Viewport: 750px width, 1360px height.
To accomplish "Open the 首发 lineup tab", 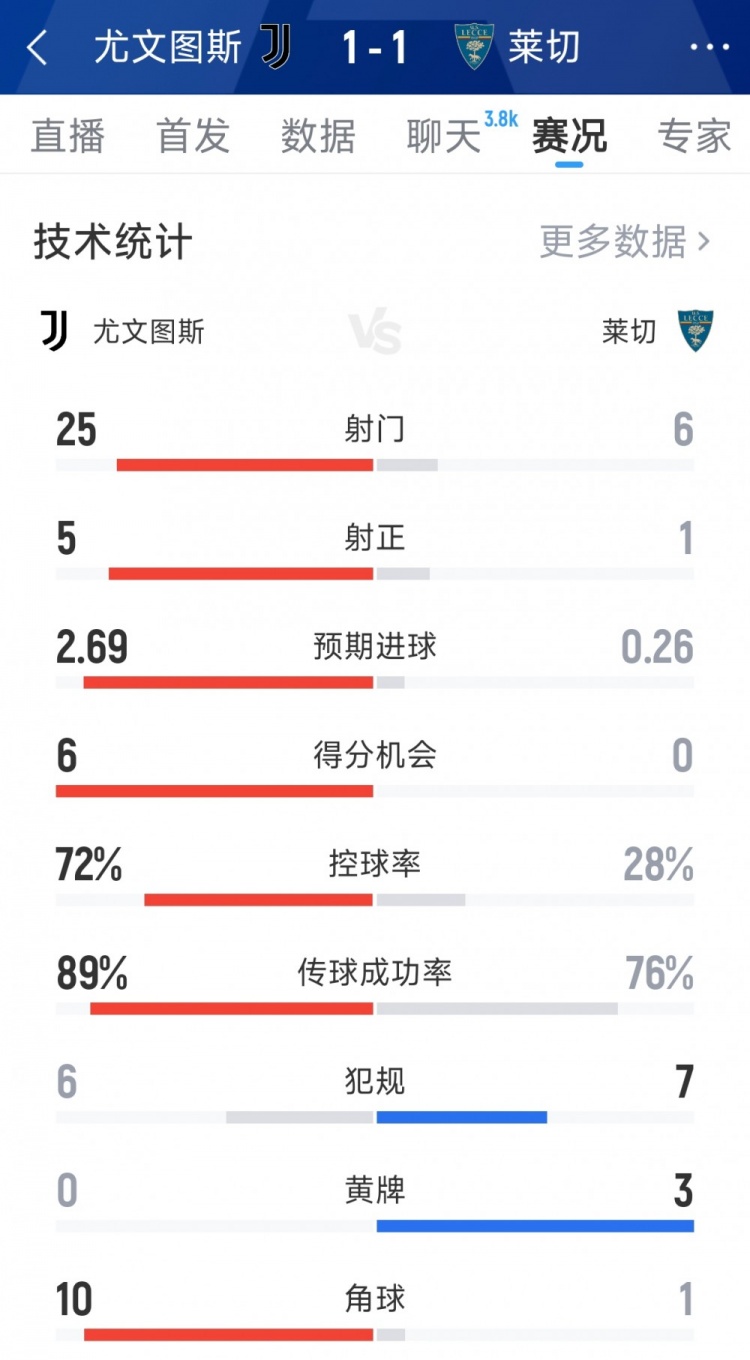I will [193, 136].
